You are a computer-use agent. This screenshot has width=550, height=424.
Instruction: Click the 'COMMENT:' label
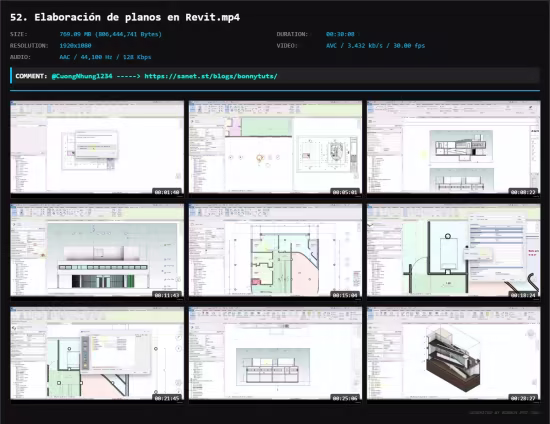31,76
